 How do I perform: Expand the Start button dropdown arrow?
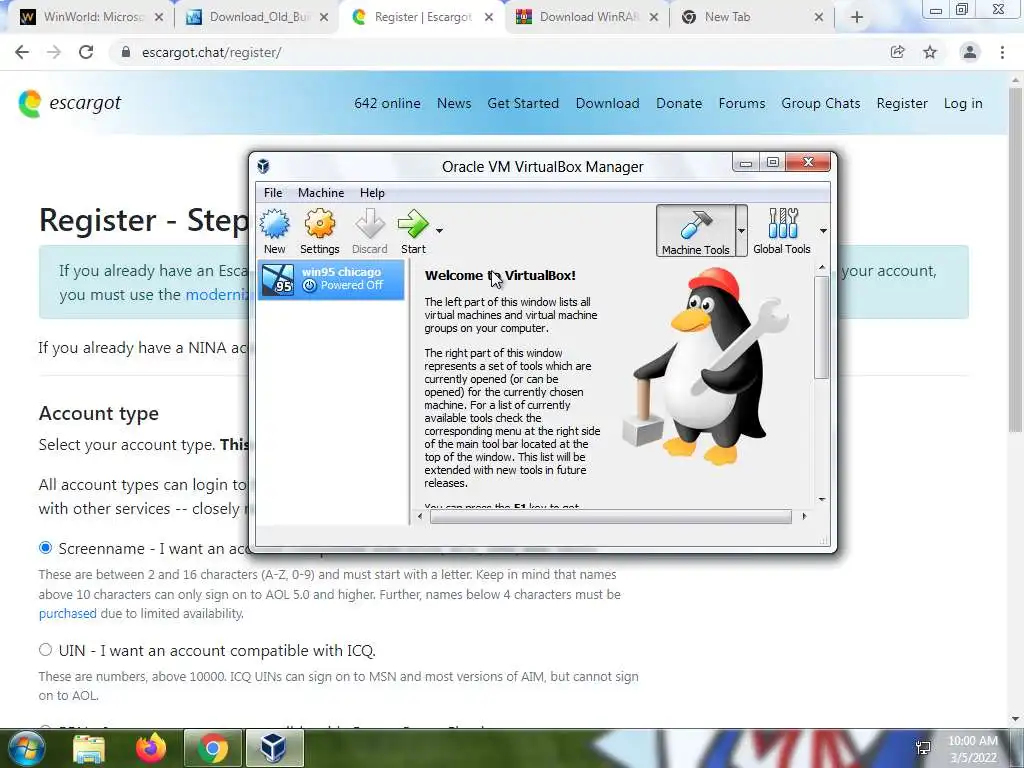pyautogui.click(x=440, y=231)
